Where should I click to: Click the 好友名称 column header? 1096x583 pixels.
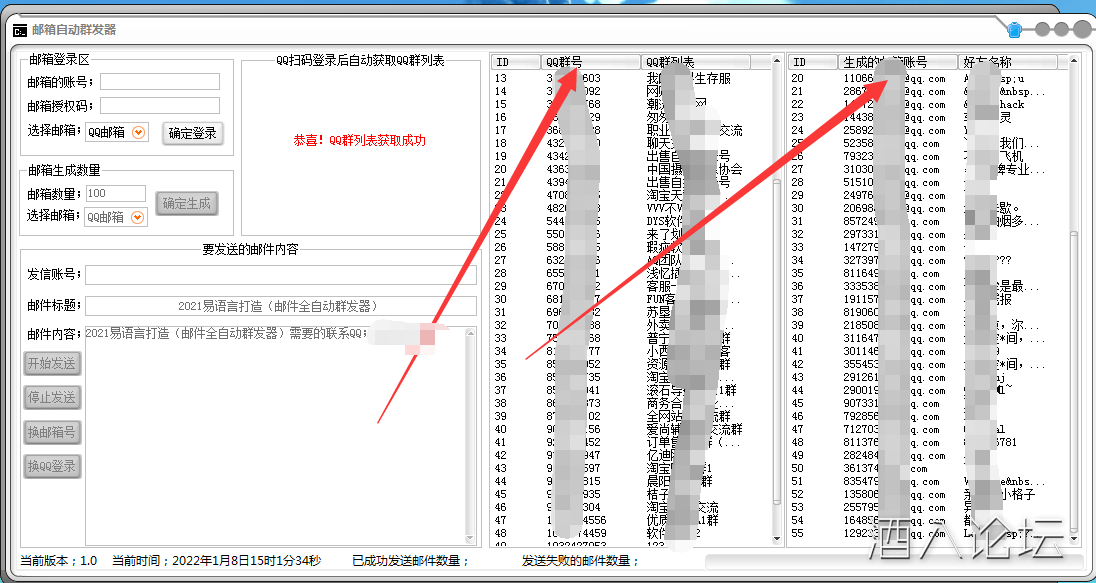coord(1010,62)
